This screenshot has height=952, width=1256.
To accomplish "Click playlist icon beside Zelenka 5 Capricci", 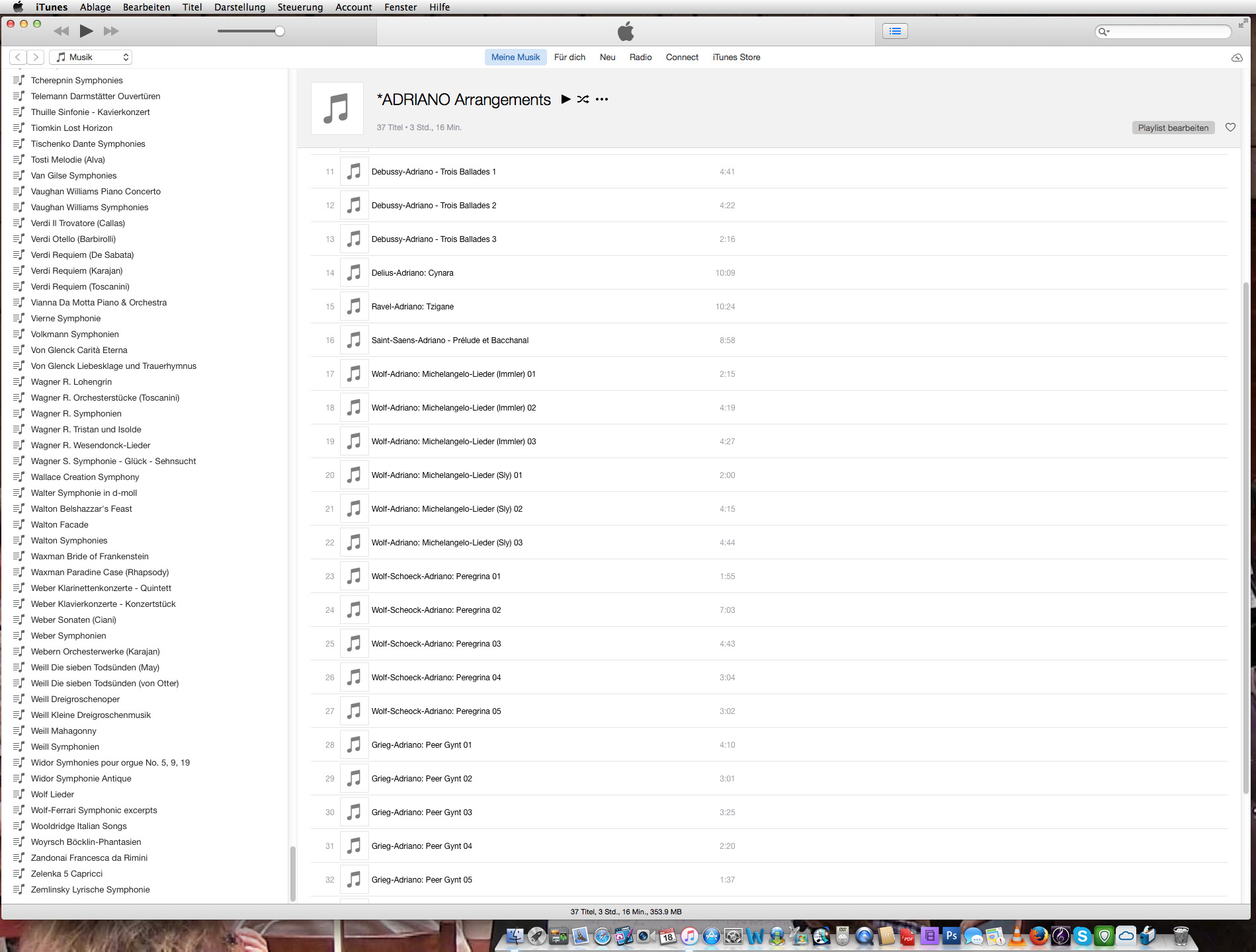I will tap(19, 873).
